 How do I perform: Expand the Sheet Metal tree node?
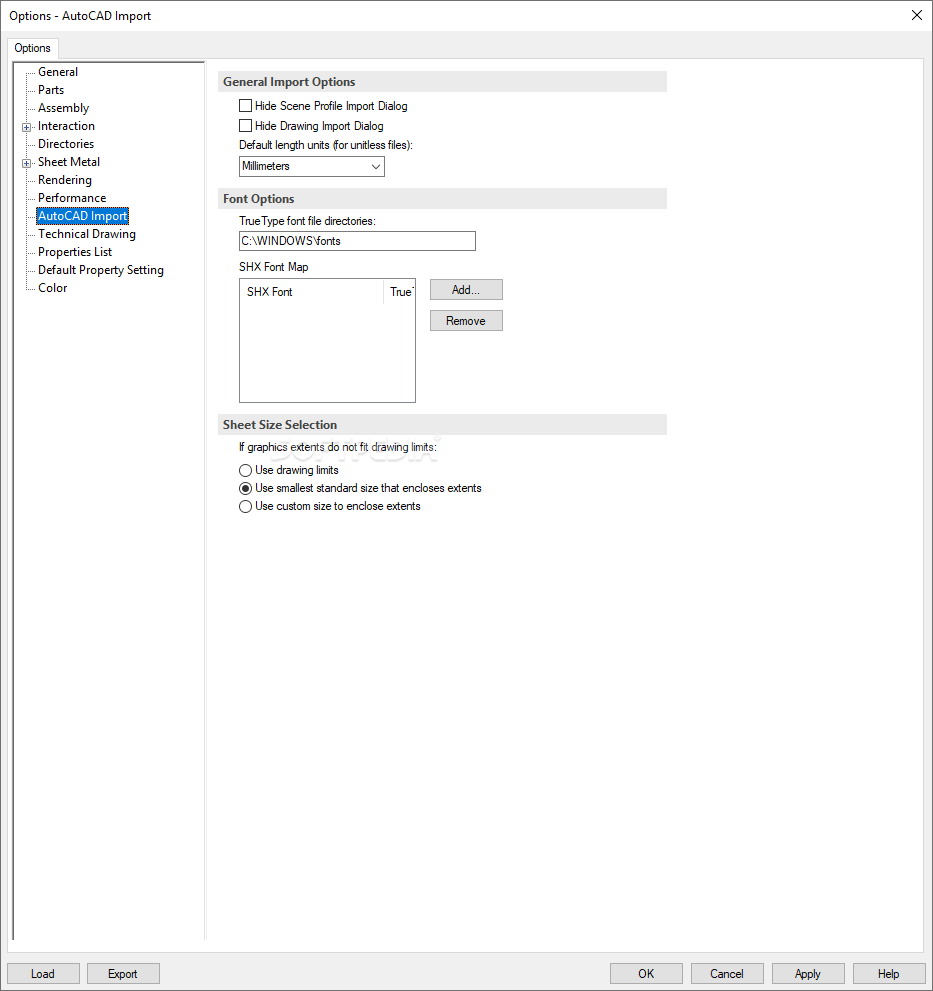(27, 163)
